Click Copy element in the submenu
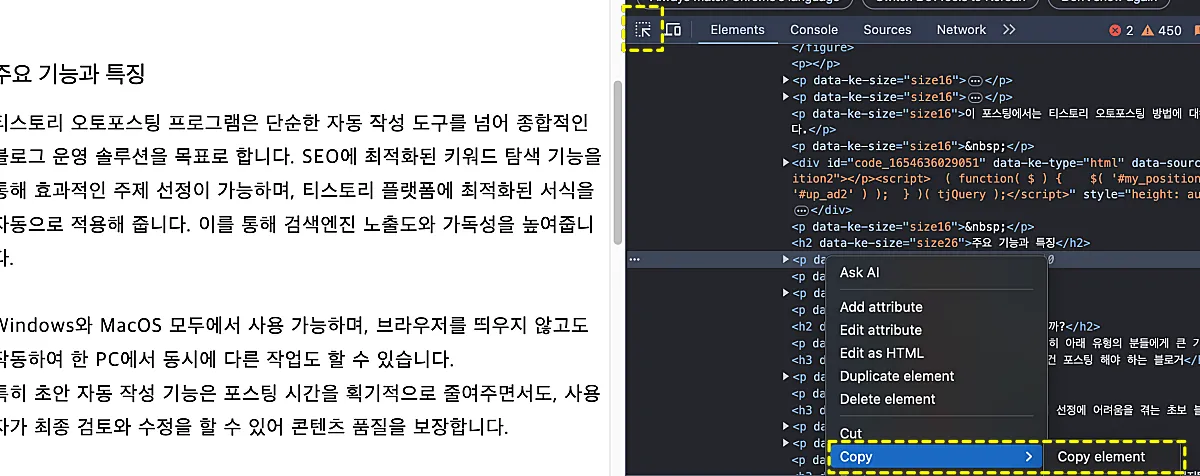The width and height of the screenshot is (1200, 476). pyautogui.click(x=1101, y=457)
